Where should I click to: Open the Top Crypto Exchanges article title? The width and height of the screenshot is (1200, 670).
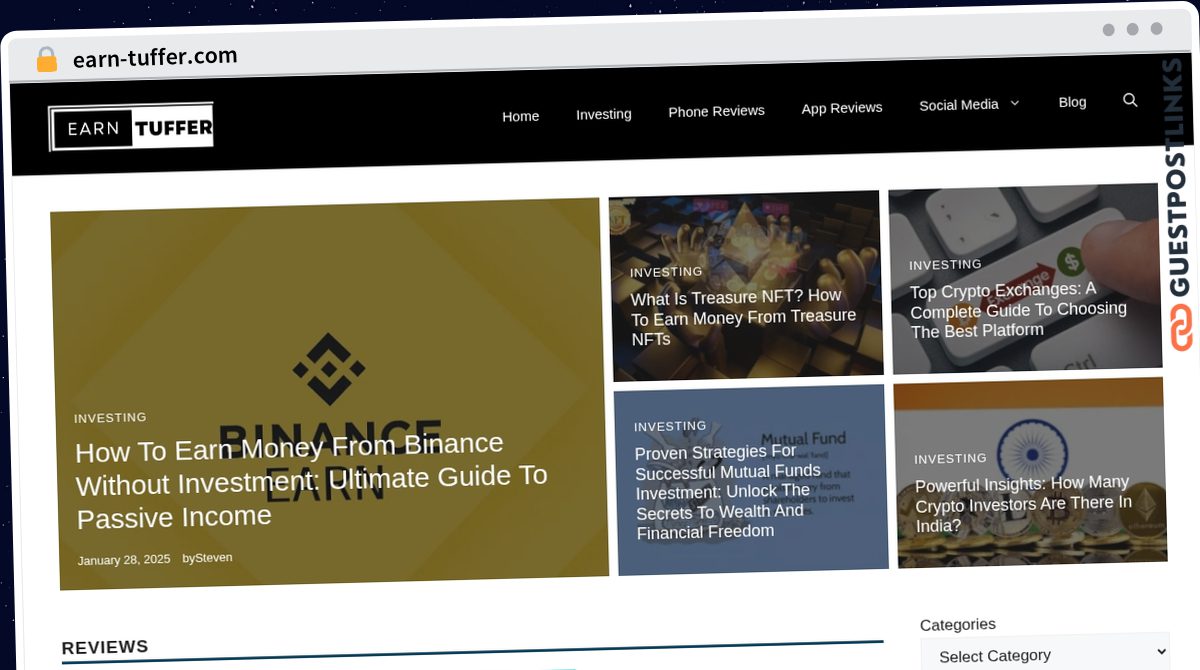1018,310
